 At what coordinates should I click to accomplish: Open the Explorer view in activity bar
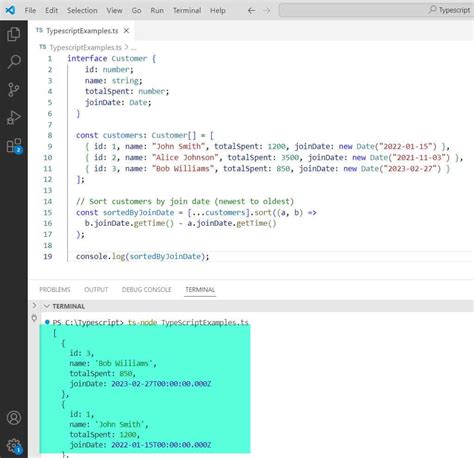click(14, 34)
